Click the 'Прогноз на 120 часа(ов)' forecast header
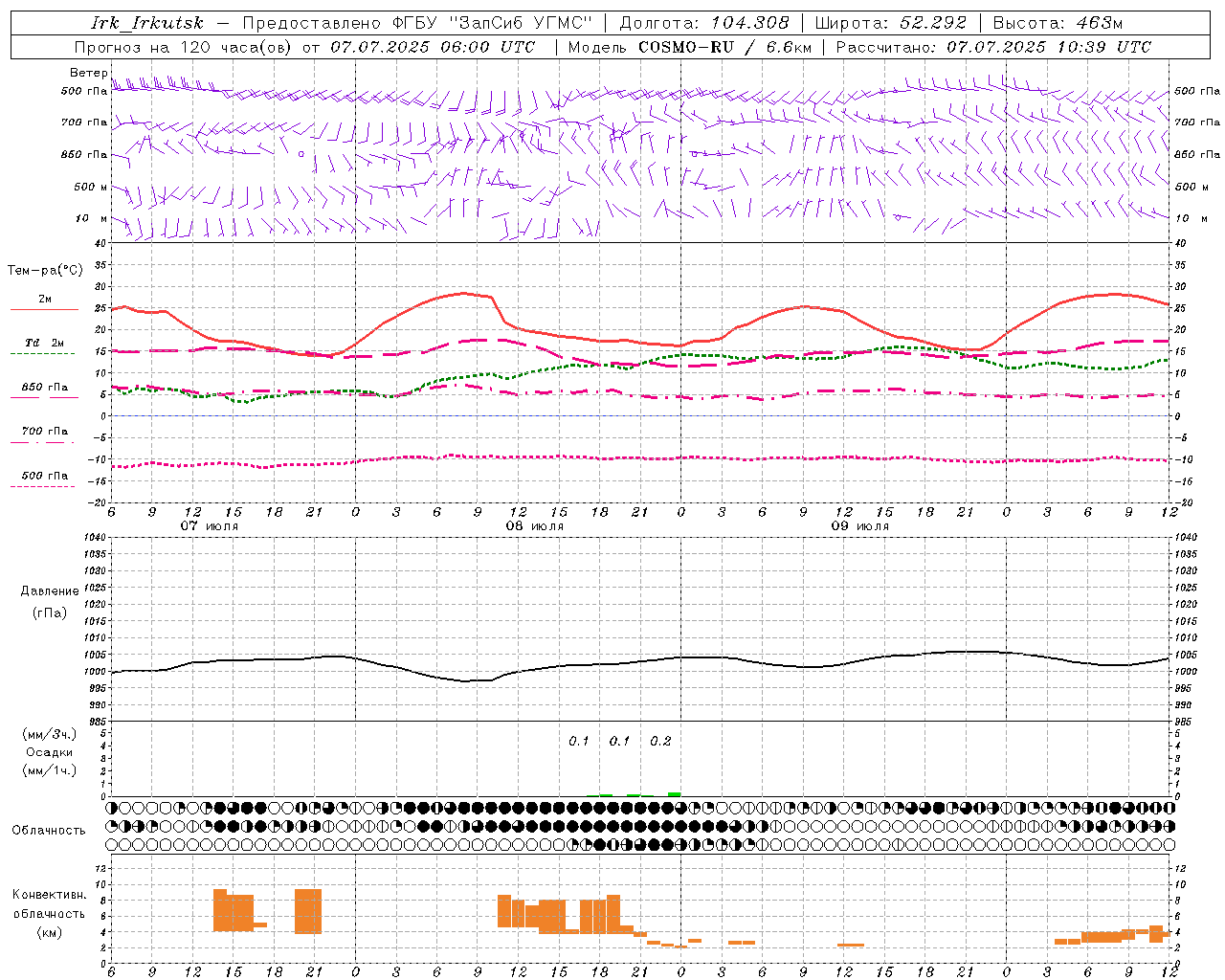The height and width of the screenshot is (980, 1225). (x=182, y=47)
